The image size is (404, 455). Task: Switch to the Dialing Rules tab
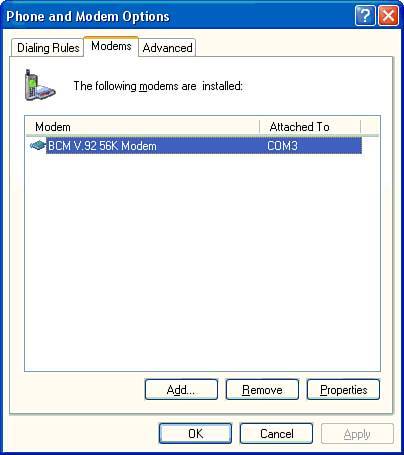coord(48,48)
